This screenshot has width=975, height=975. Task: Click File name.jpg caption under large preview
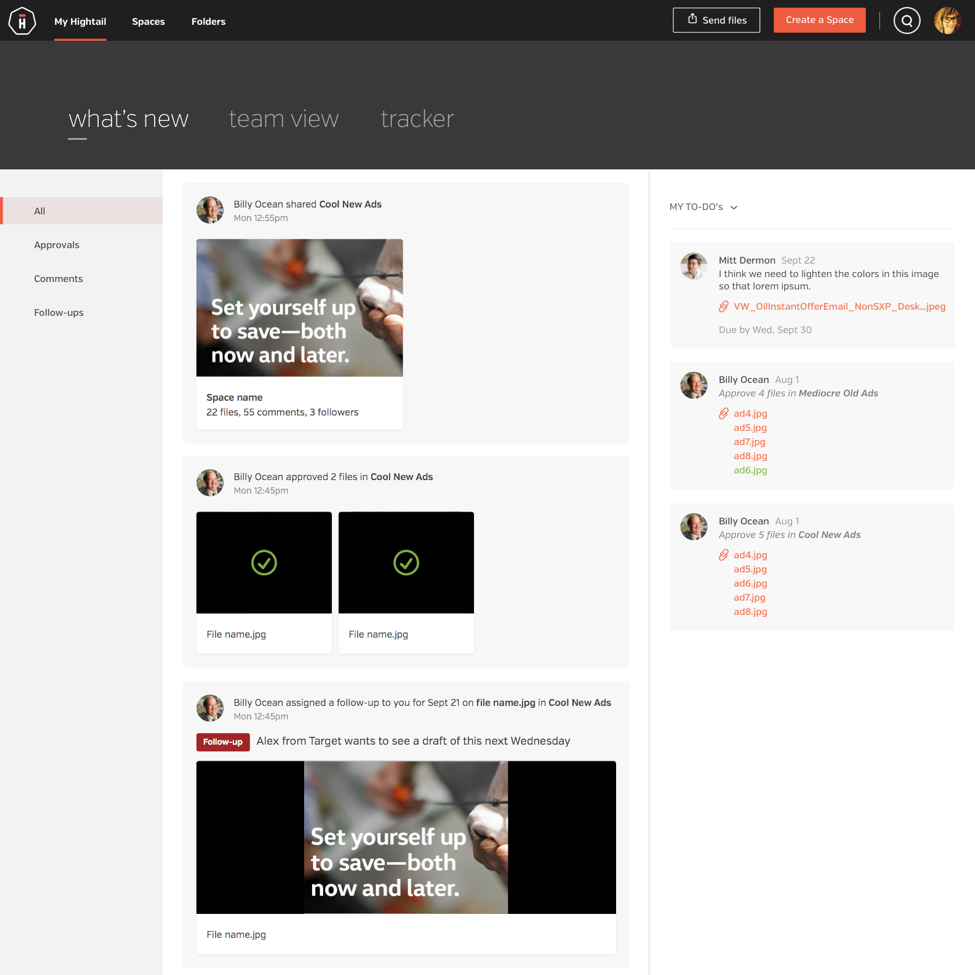point(236,935)
